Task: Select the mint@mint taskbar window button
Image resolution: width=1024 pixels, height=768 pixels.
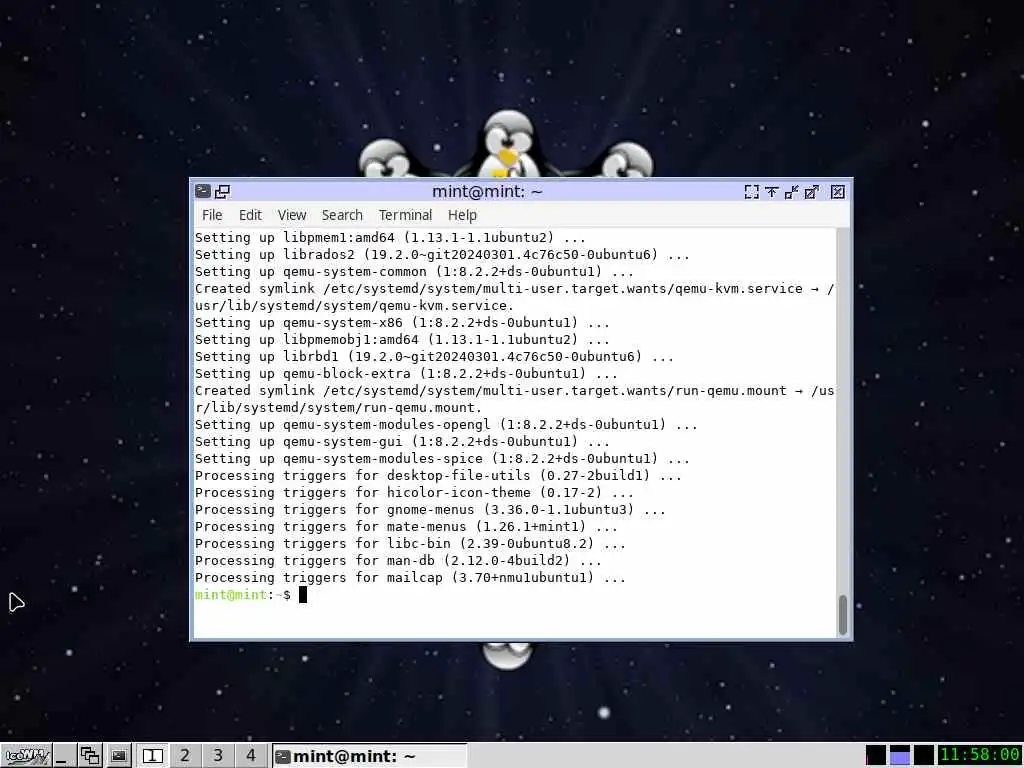Action: [370, 756]
